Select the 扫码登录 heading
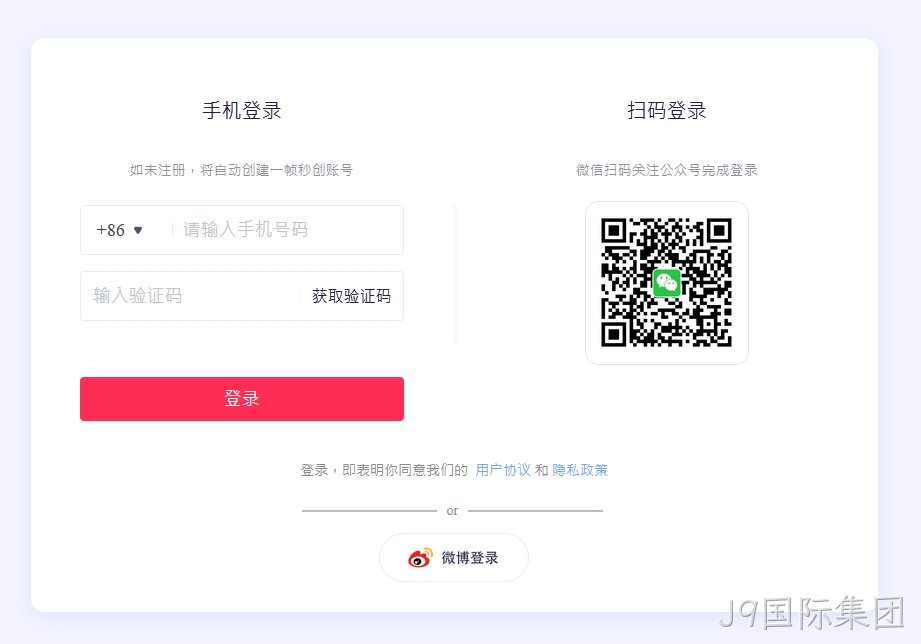The image size is (921, 644). (667, 110)
